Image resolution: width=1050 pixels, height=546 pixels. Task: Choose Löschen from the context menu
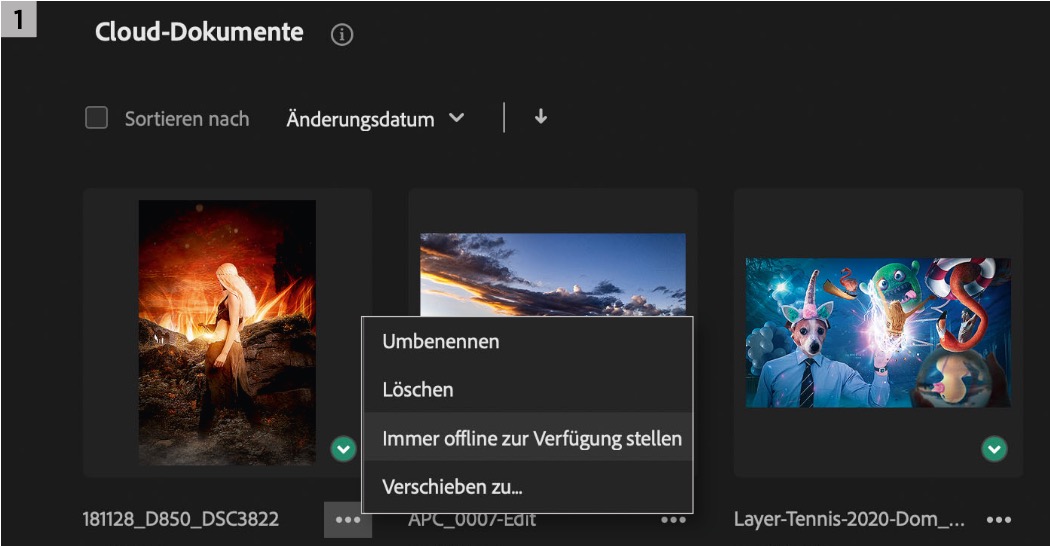pyautogui.click(x=418, y=390)
